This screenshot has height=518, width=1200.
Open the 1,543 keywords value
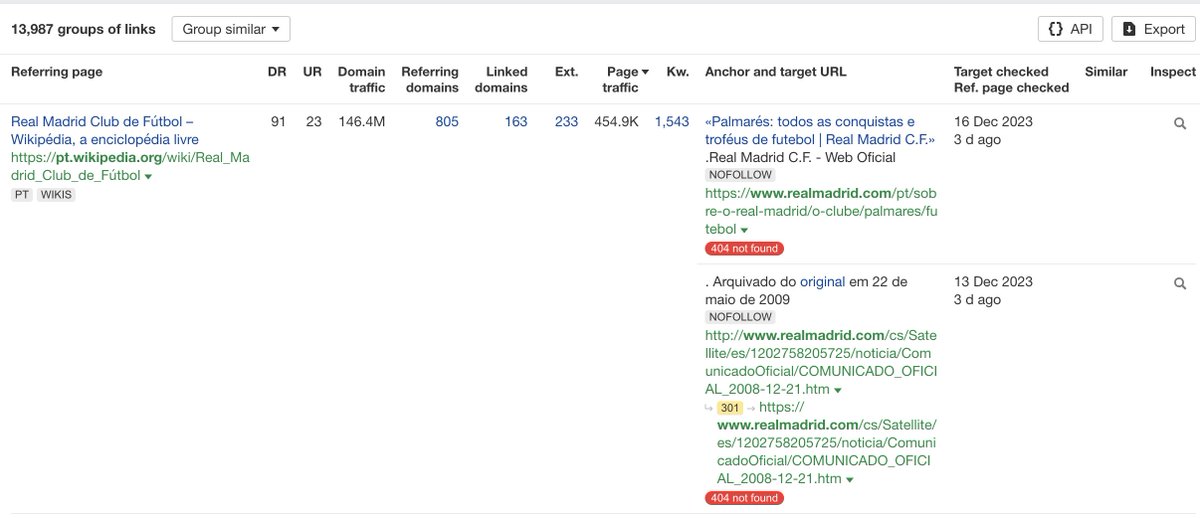coord(672,122)
